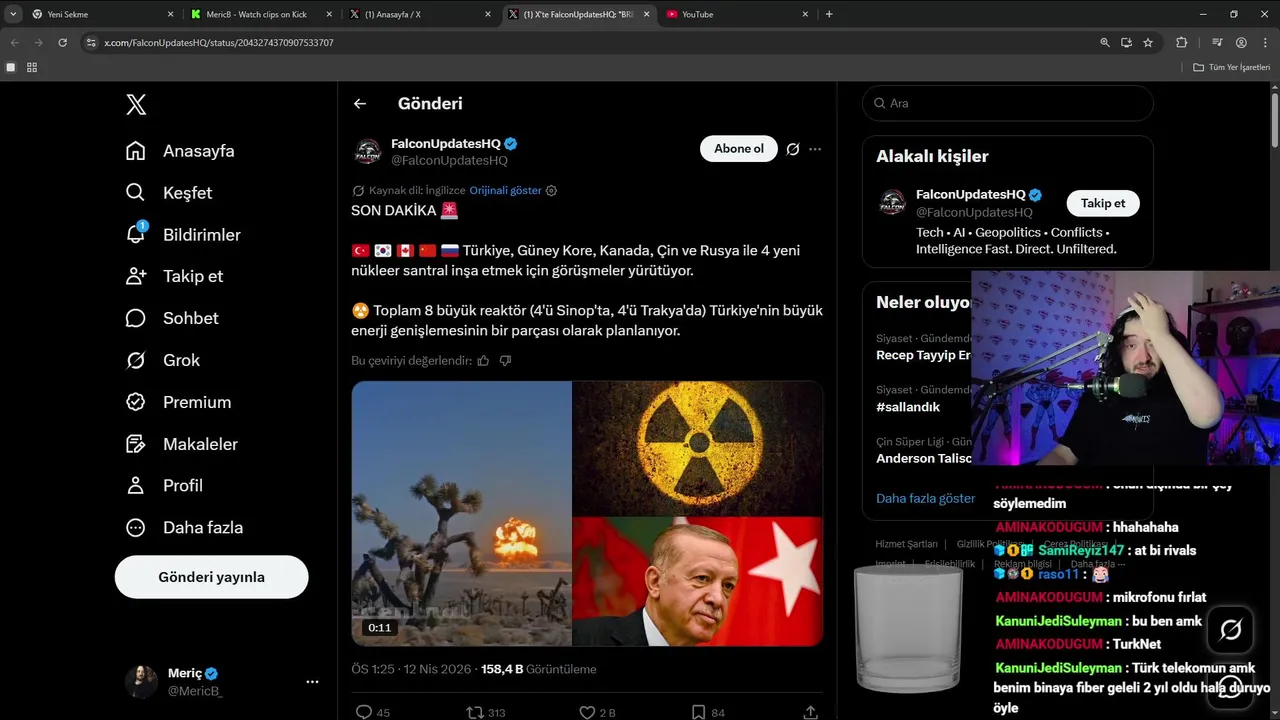Click the floating Grok button above chat
Image resolution: width=1280 pixels, height=720 pixels.
coord(1231,630)
